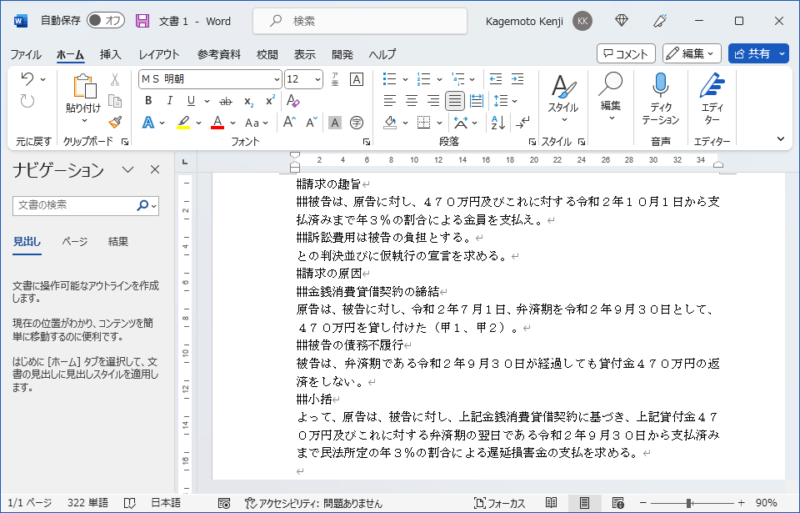Open the Read Mode view icon
The image size is (800, 513).
[551, 503]
